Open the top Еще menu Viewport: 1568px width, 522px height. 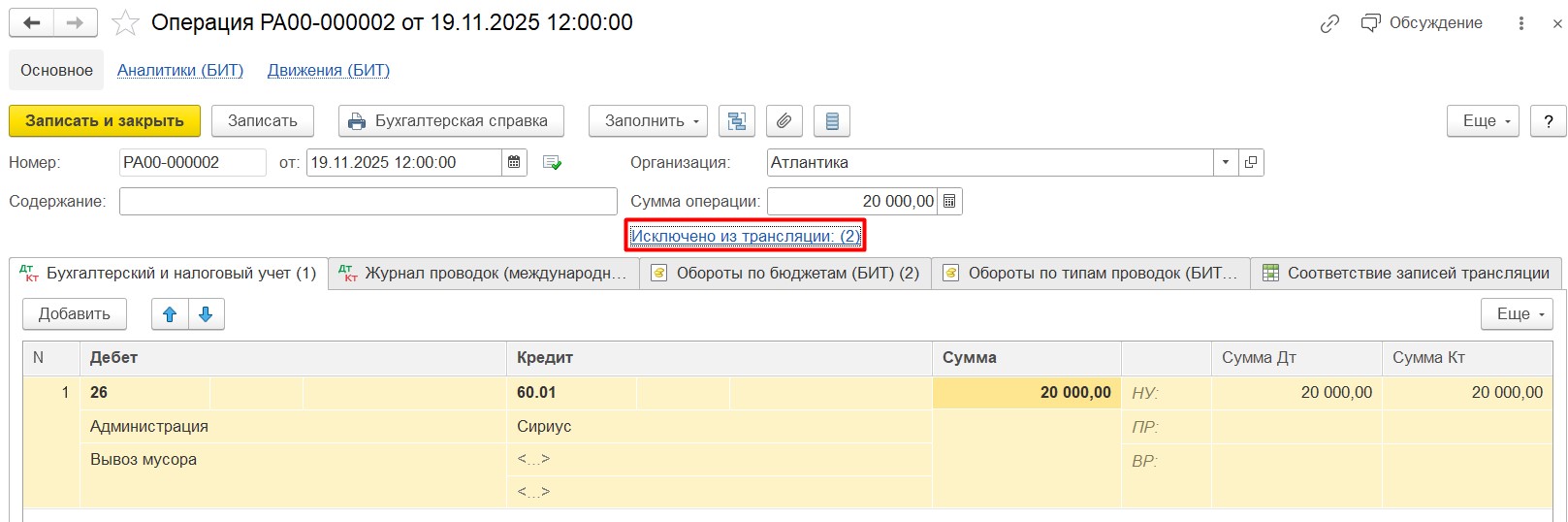click(1482, 121)
